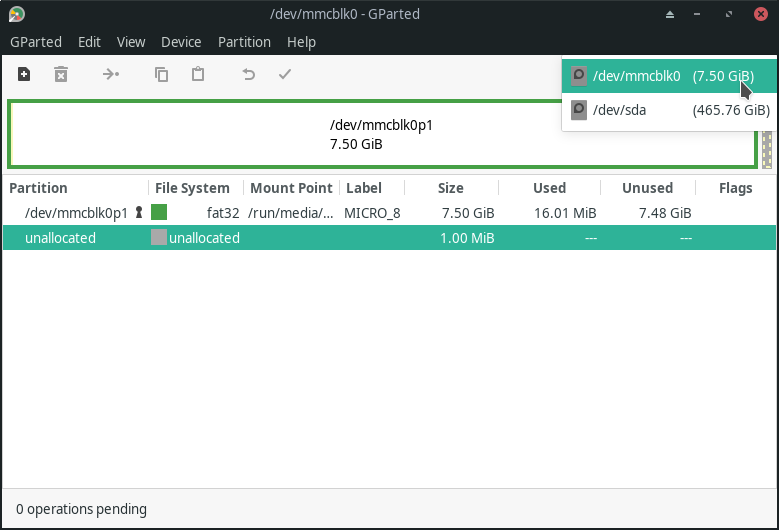Open the Partition menu
Viewport: 779px width, 530px height.
244,42
